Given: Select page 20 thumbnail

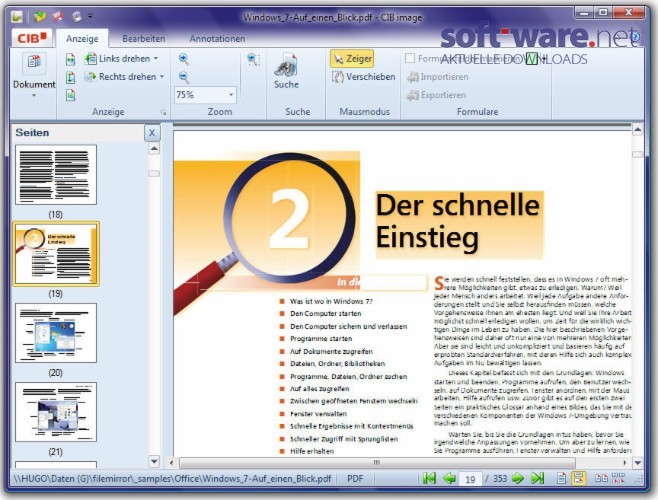Looking at the screenshot, I should pos(56,333).
